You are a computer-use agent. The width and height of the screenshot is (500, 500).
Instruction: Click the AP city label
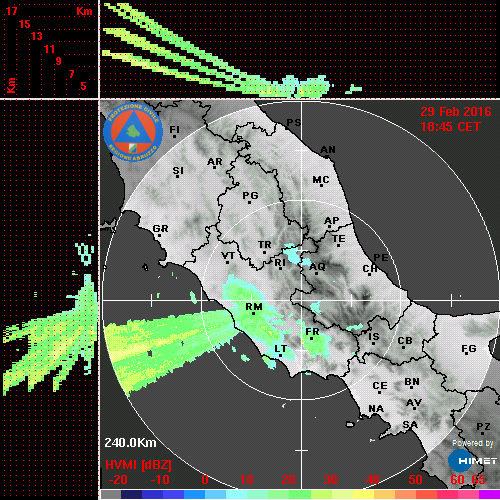click(x=332, y=221)
